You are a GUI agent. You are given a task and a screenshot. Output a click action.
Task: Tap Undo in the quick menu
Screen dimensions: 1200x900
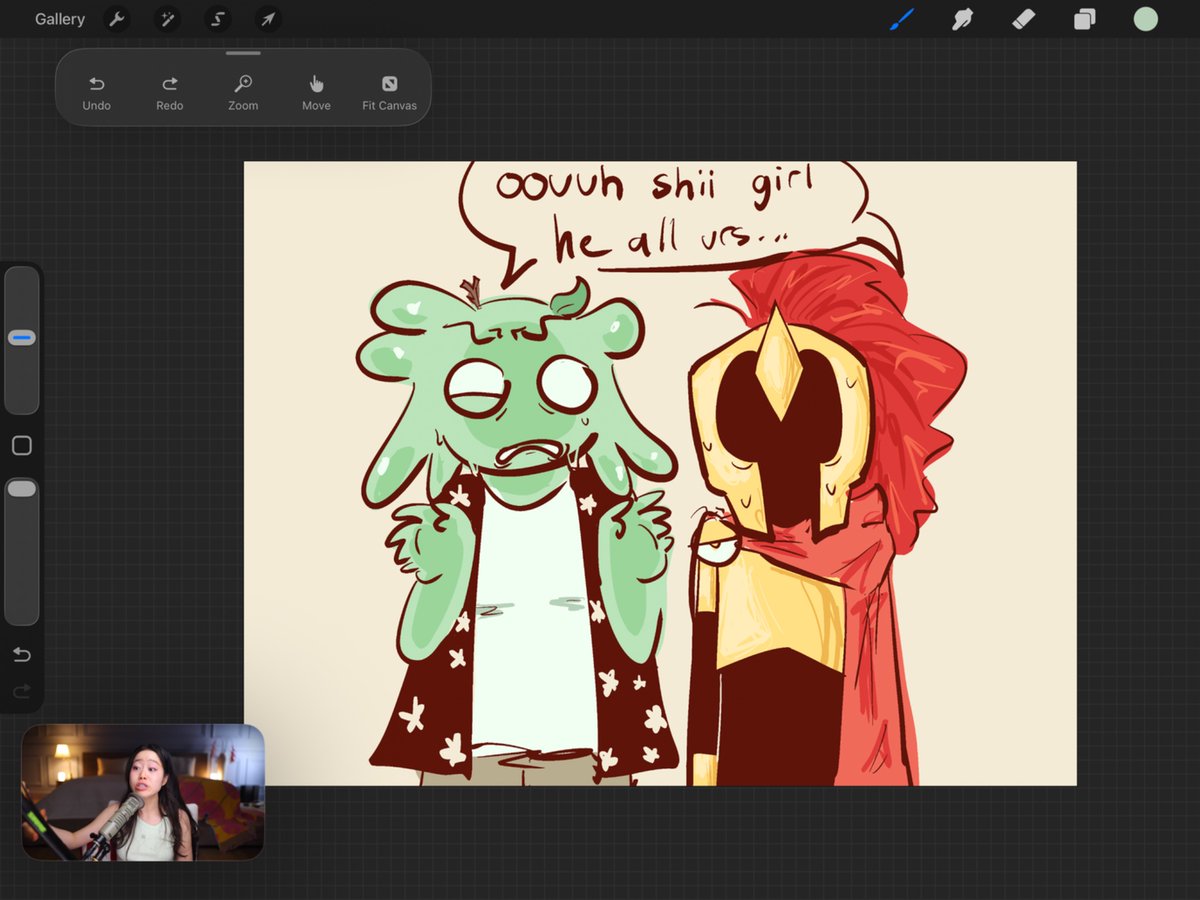point(97,93)
